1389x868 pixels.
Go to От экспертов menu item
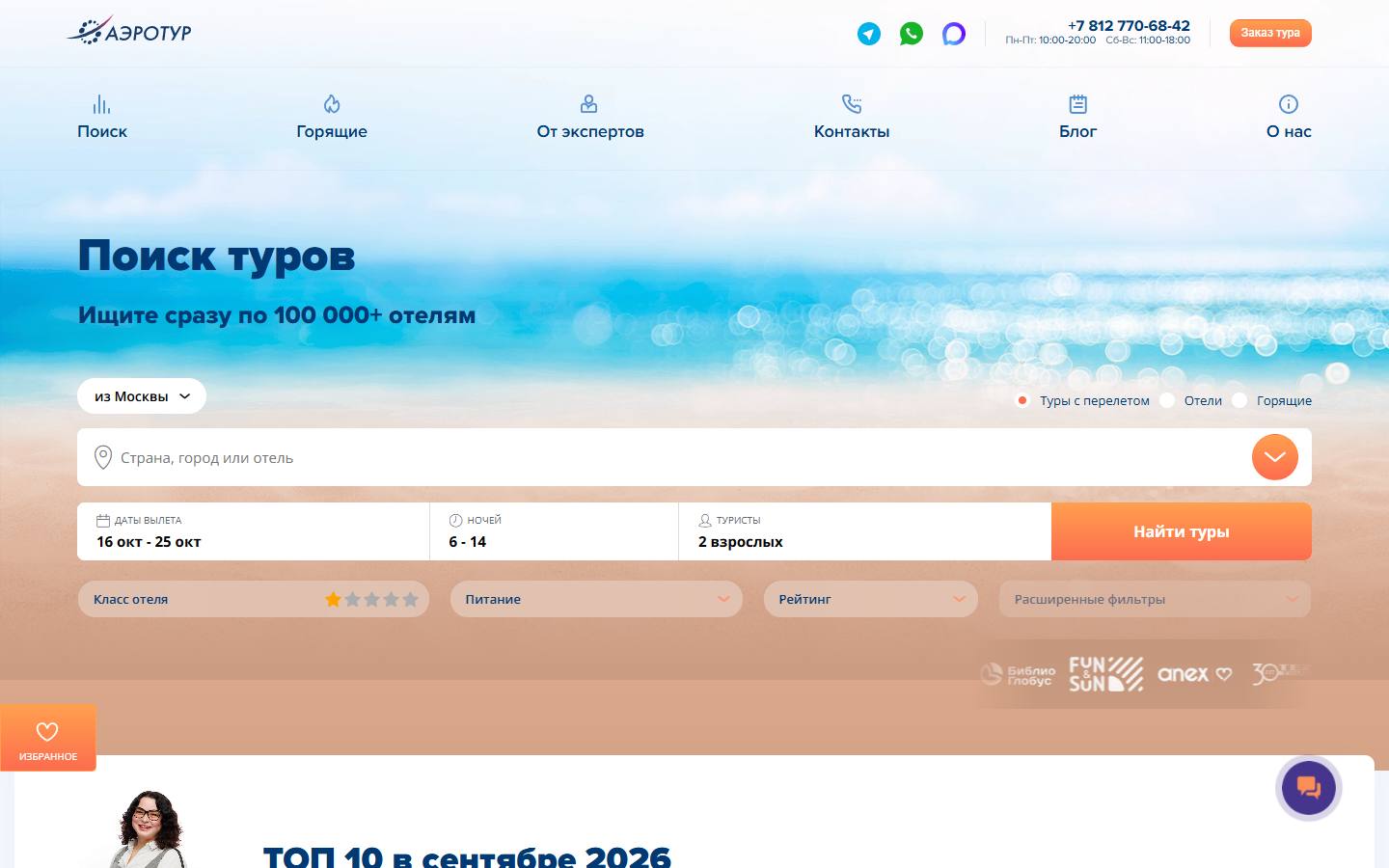tap(590, 131)
